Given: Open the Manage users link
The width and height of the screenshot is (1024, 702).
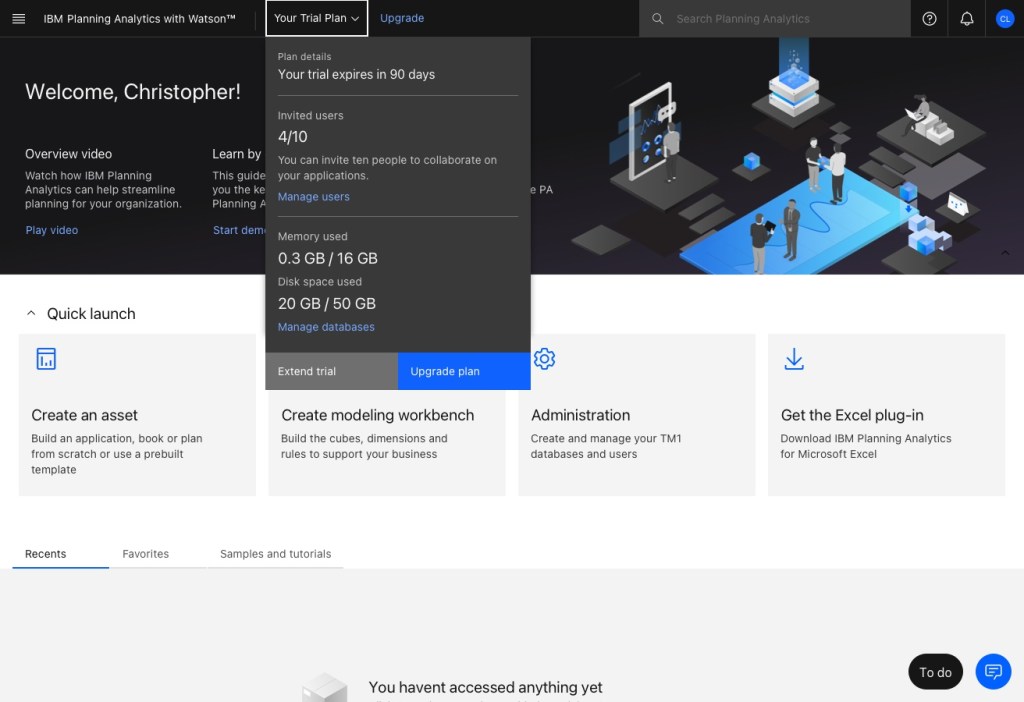Looking at the screenshot, I should coord(313,197).
